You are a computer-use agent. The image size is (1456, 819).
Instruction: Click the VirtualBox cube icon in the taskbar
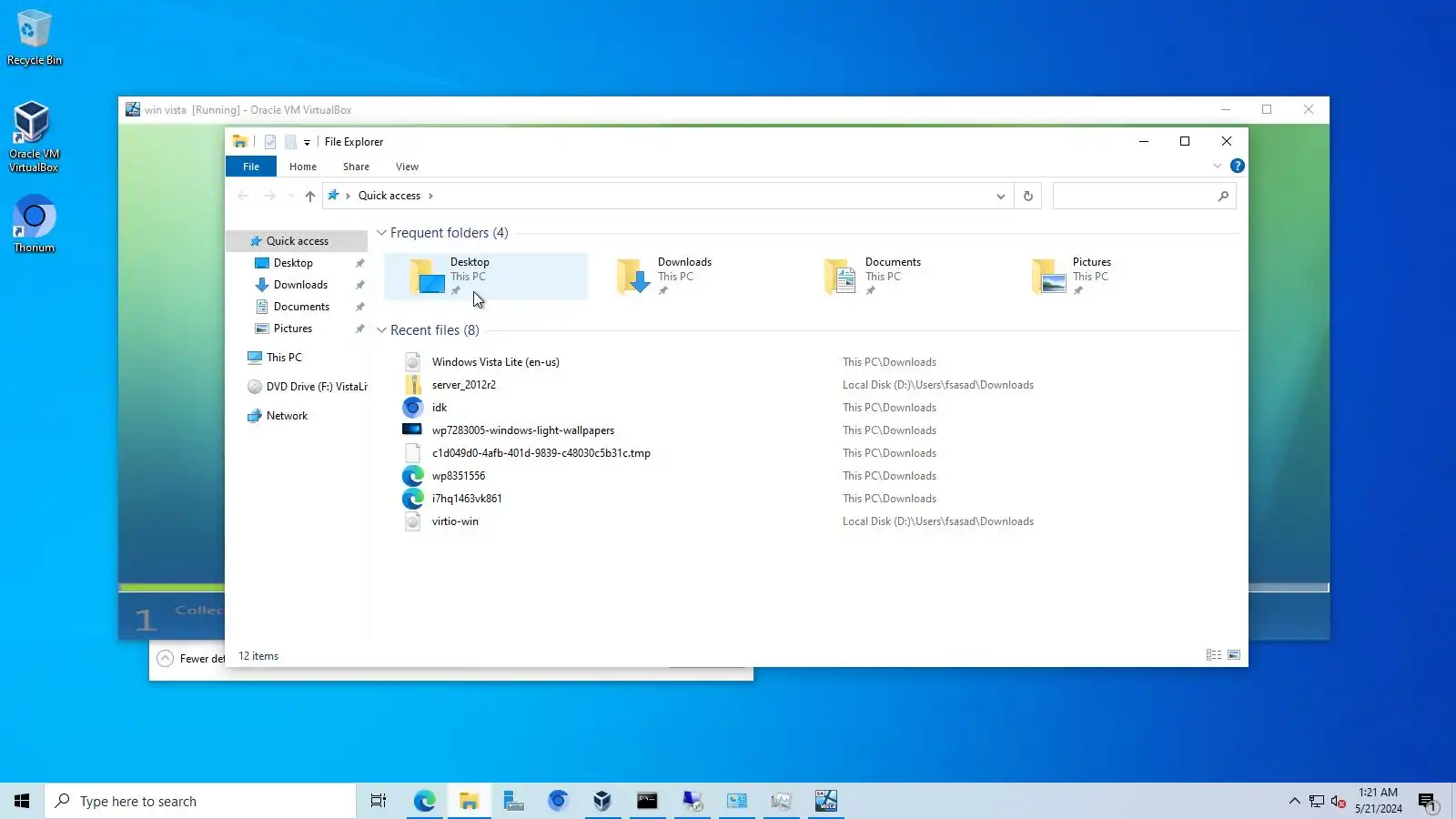tap(602, 801)
